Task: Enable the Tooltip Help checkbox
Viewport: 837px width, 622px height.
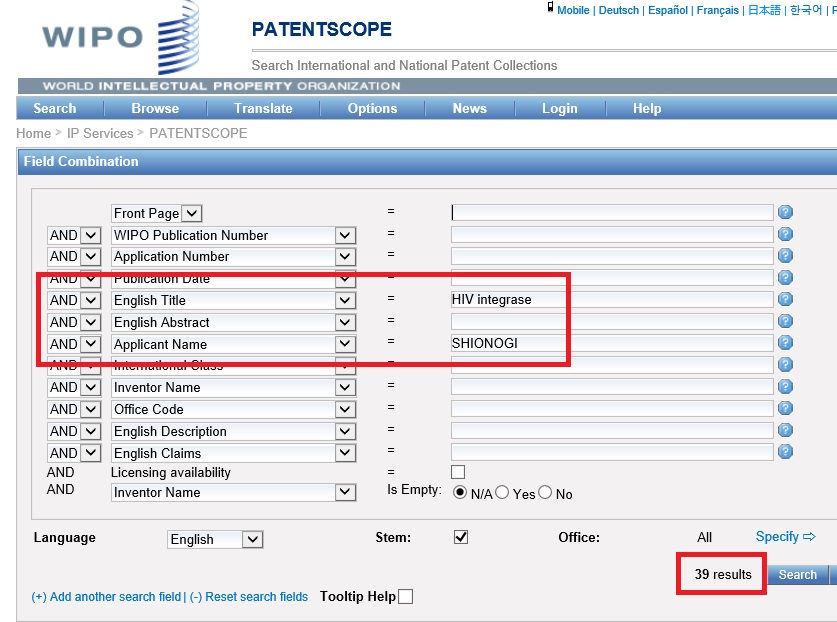Action: point(406,596)
